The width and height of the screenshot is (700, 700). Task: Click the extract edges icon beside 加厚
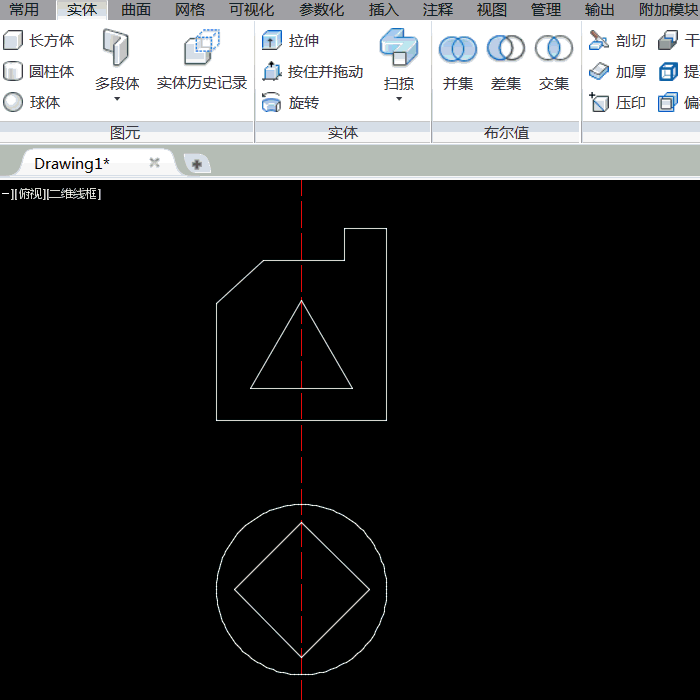click(x=668, y=71)
